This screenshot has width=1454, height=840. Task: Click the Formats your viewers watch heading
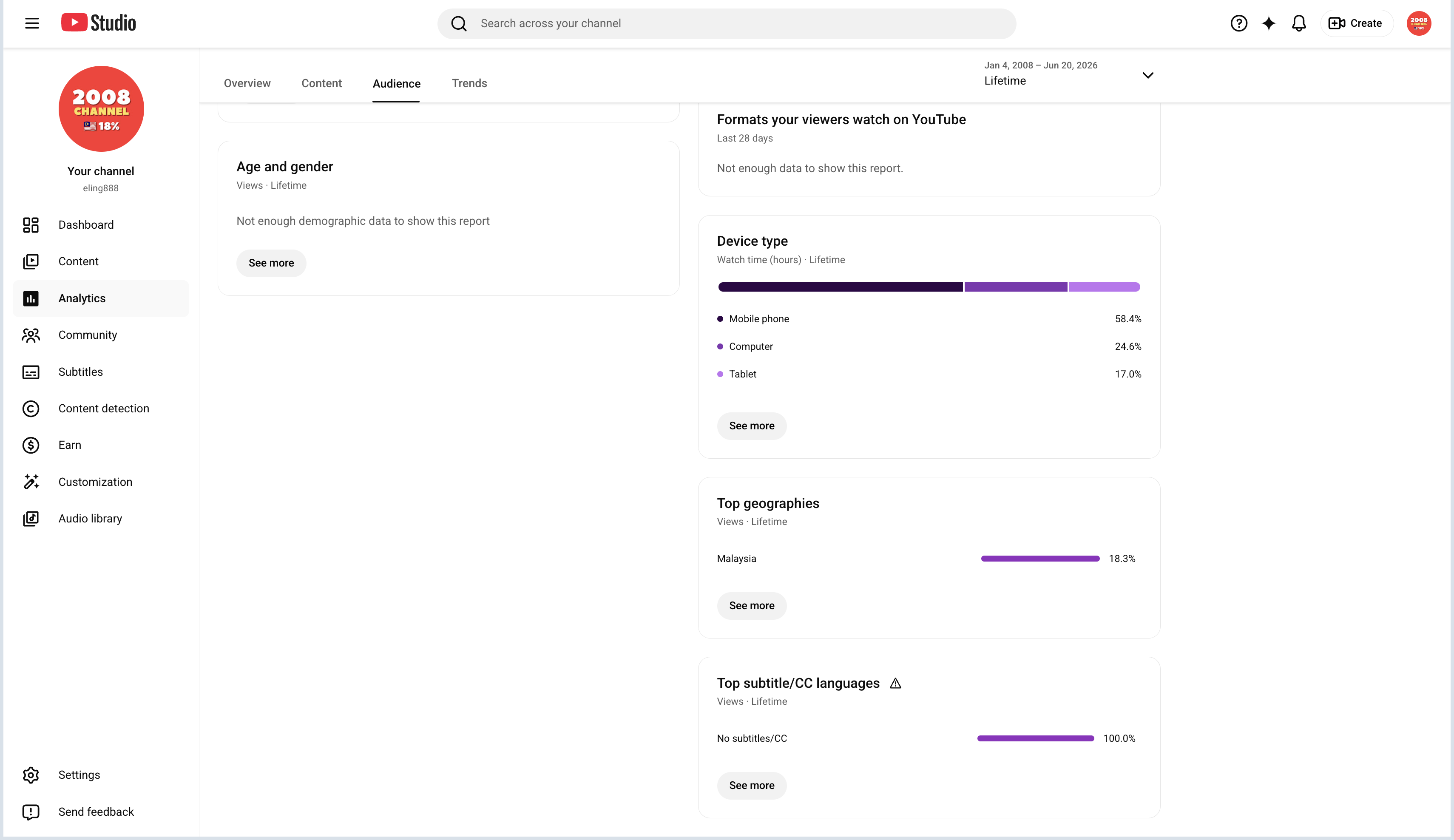pyautogui.click(x=841, y=119)
